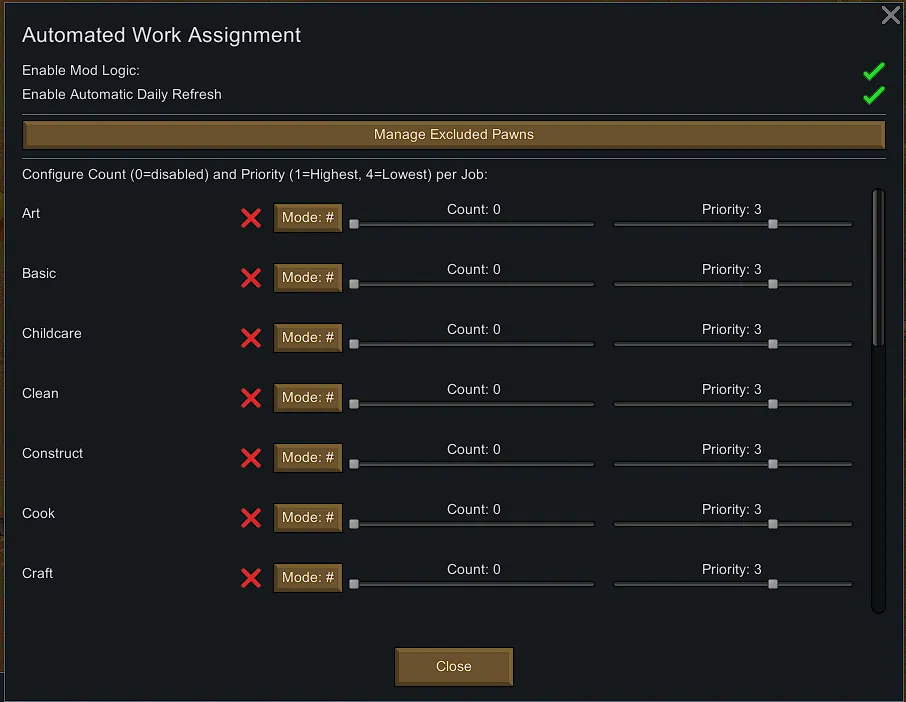Open Manage Excluded Pawns

(453, 135)
